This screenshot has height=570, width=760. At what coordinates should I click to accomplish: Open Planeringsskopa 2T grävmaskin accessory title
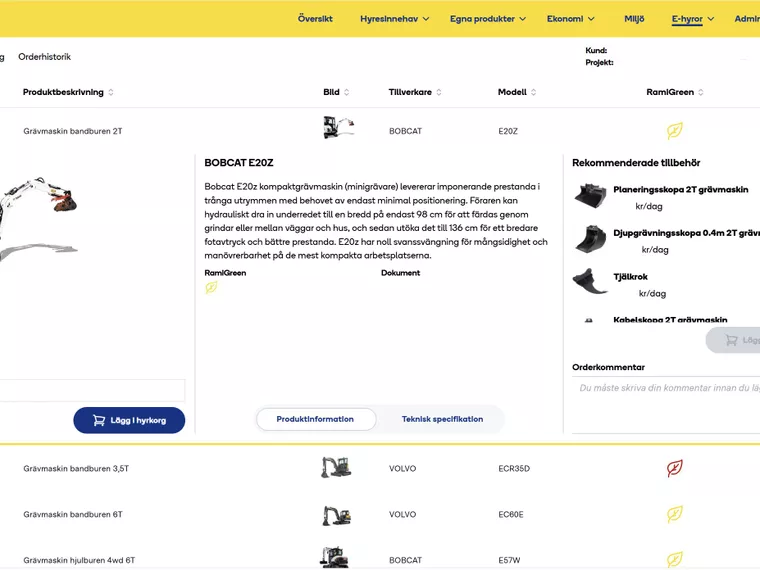(681, 190)
